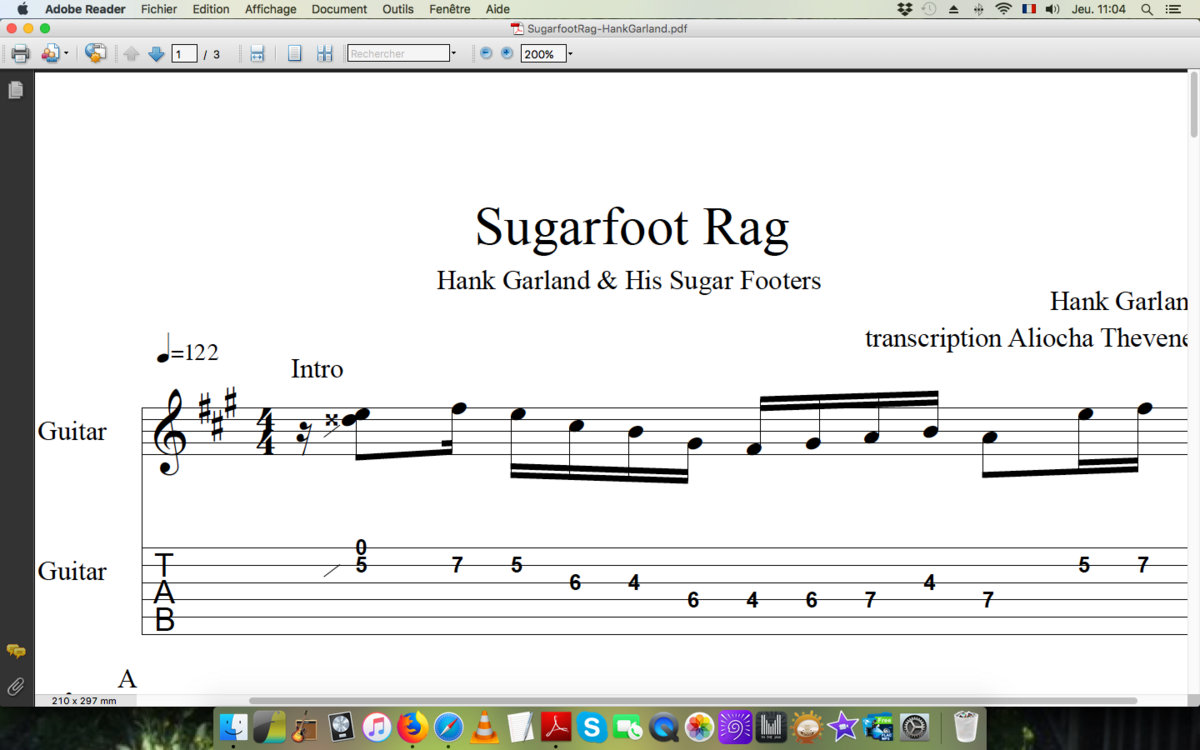1200x750 pixels.
Task: Open VLC cone icon in Dock
Action: click(485, 726)
